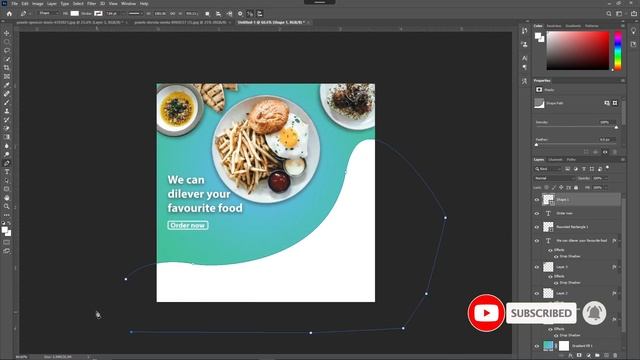640x360 pixels.
Task: Open the search icon at top right
Action: tap(609, 13)
